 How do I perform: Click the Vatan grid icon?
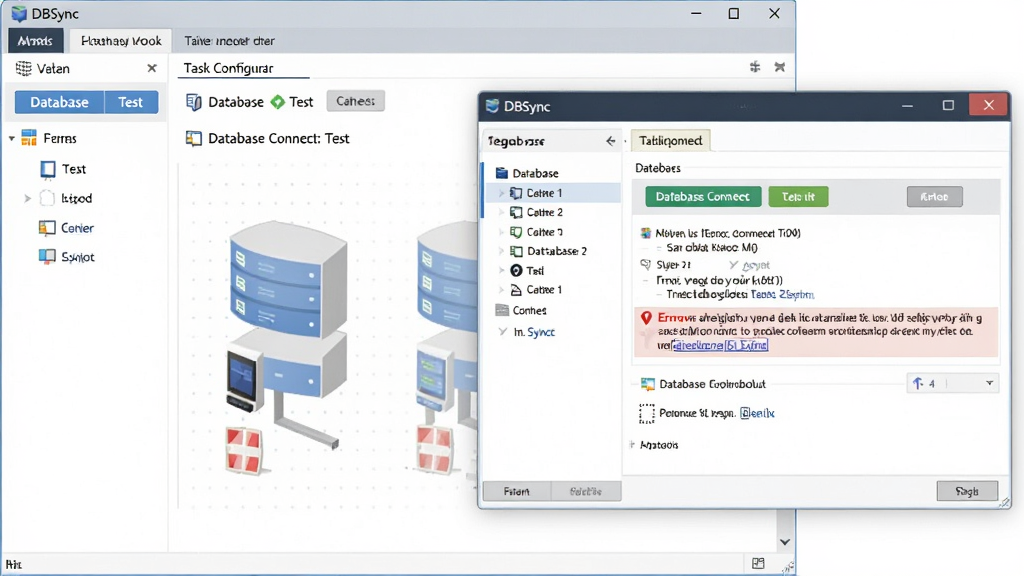coord(24,68)
